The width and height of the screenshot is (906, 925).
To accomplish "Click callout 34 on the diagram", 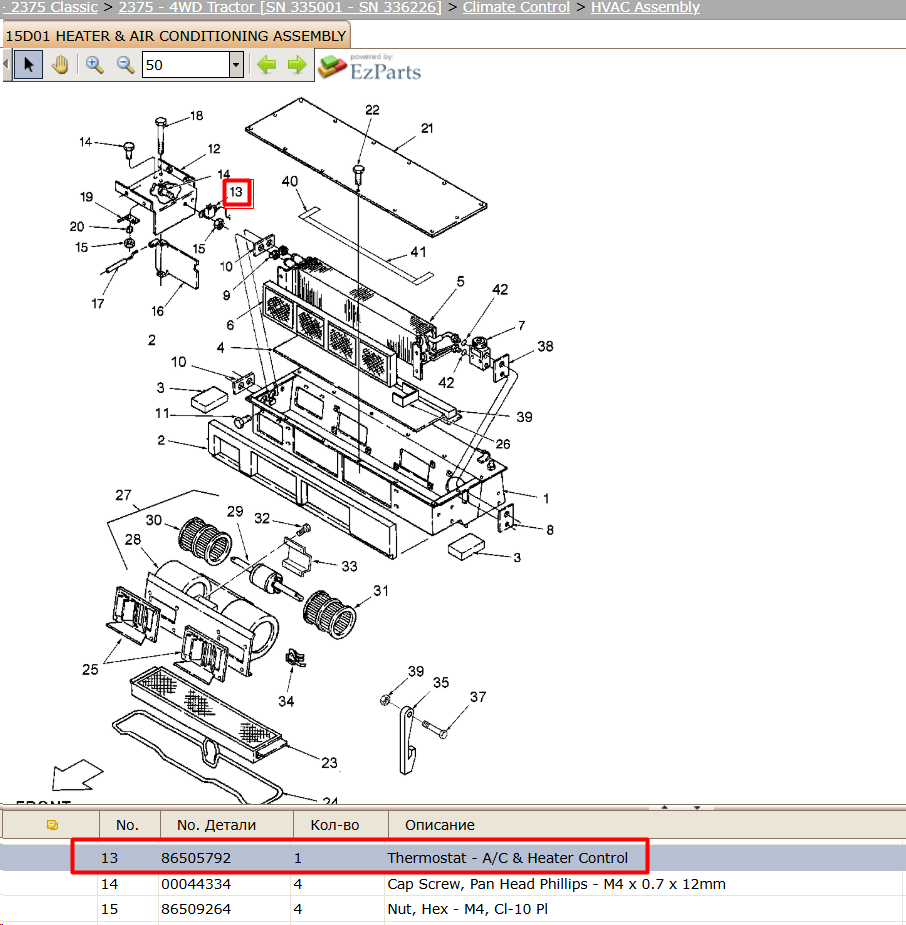I will (x=286, y=701).
